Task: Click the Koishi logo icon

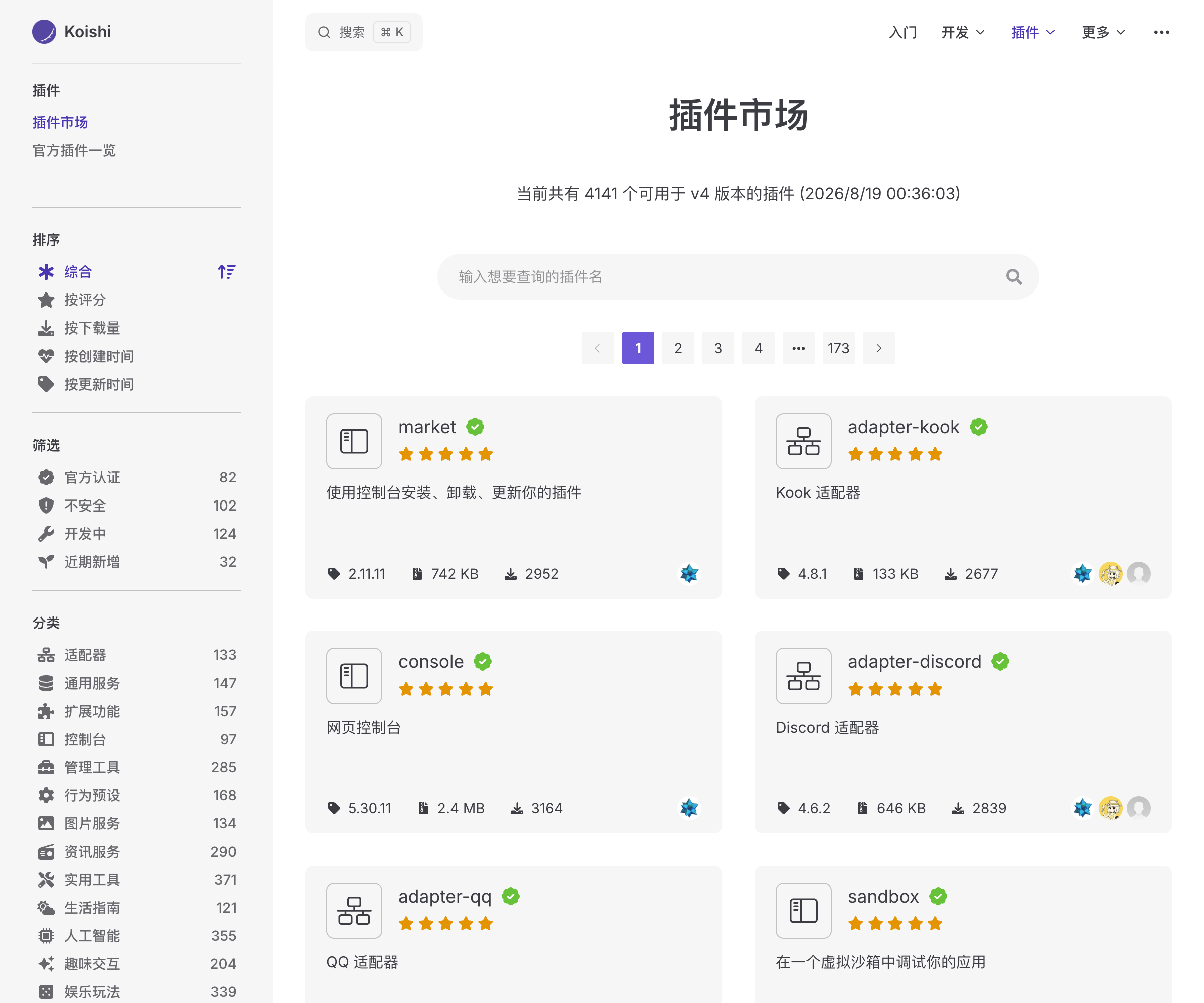Action: (44, 32)
